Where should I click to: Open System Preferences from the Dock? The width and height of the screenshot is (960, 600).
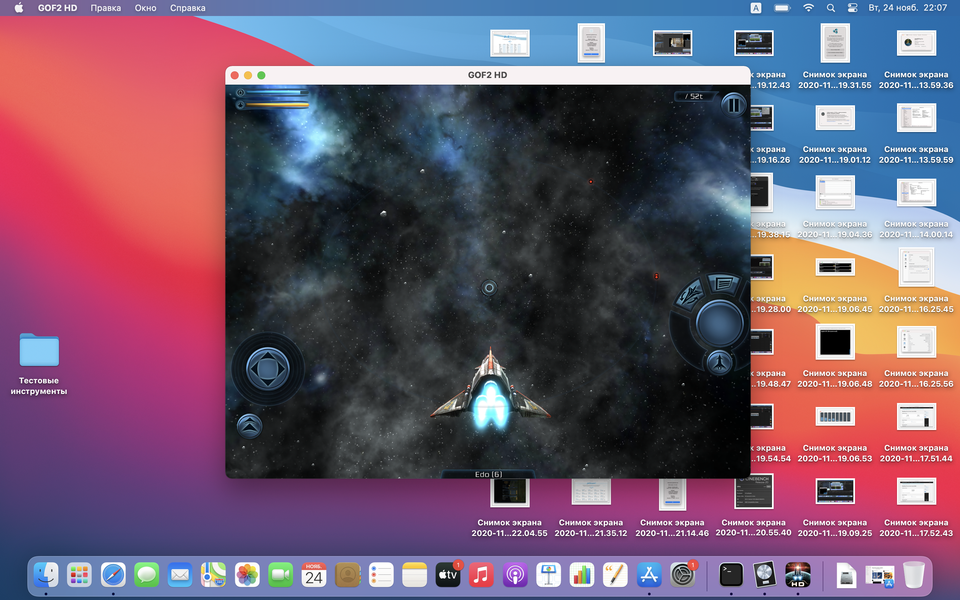pyautogui.click(x=682, y=575)
